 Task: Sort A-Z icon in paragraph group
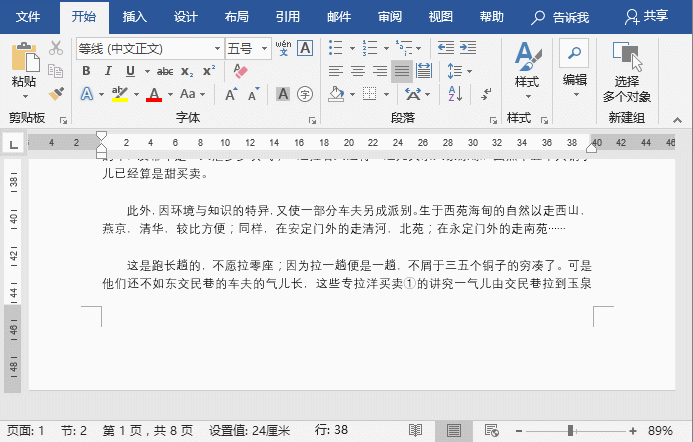click(x=455, y=94)
